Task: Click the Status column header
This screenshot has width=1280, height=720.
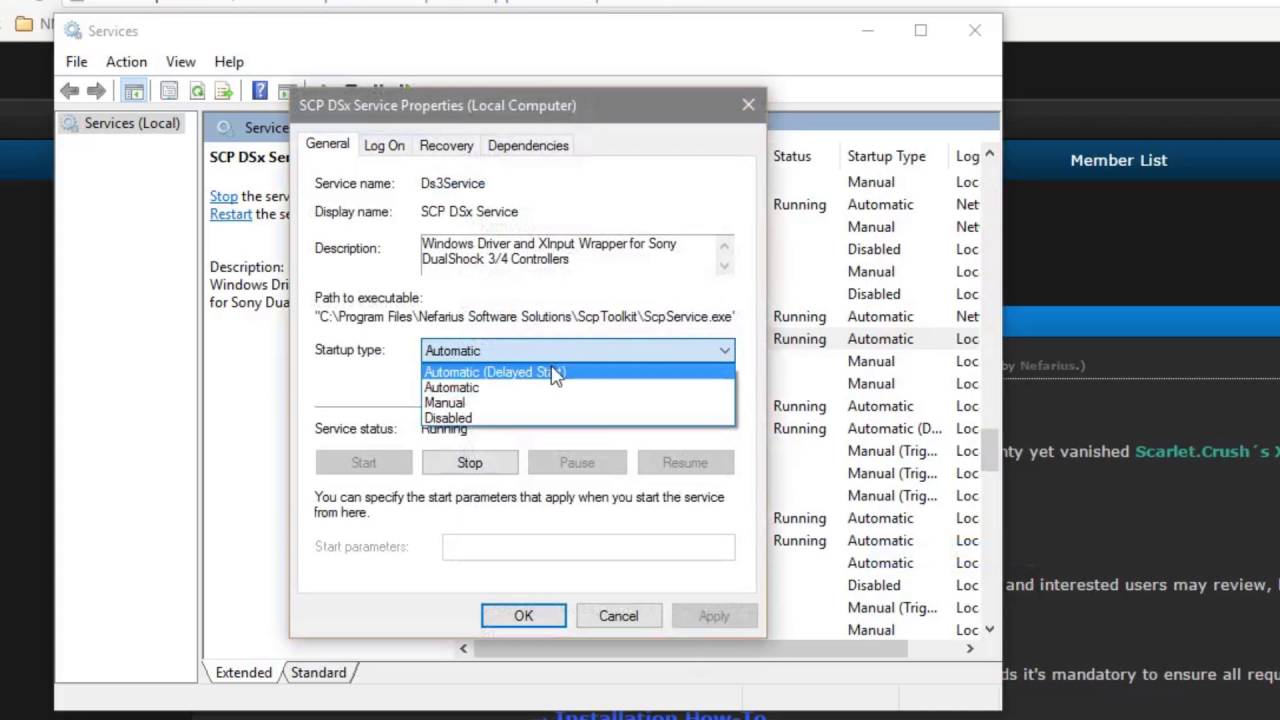Action: pos(792,156)
